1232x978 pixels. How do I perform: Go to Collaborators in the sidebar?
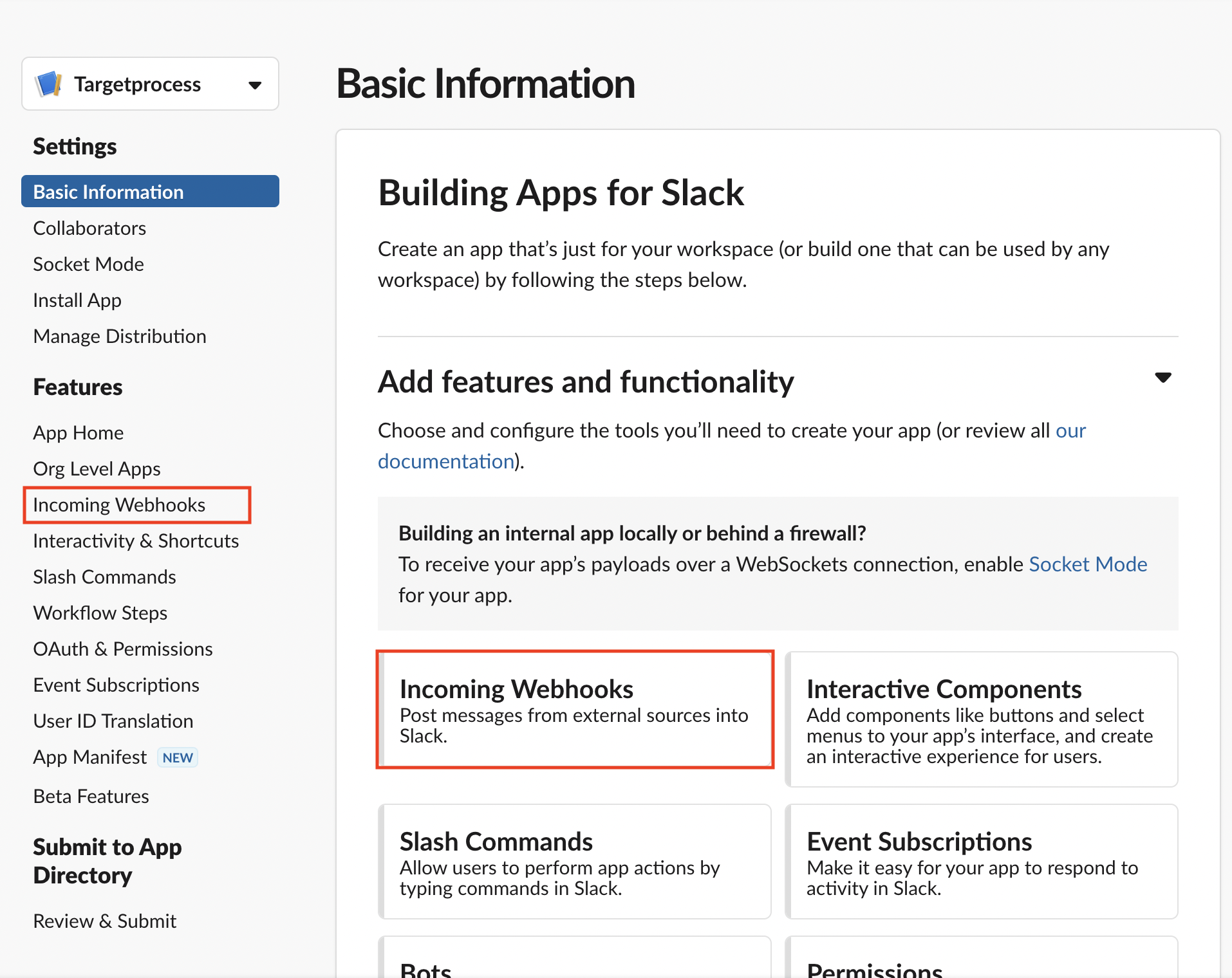click(89, 228)
